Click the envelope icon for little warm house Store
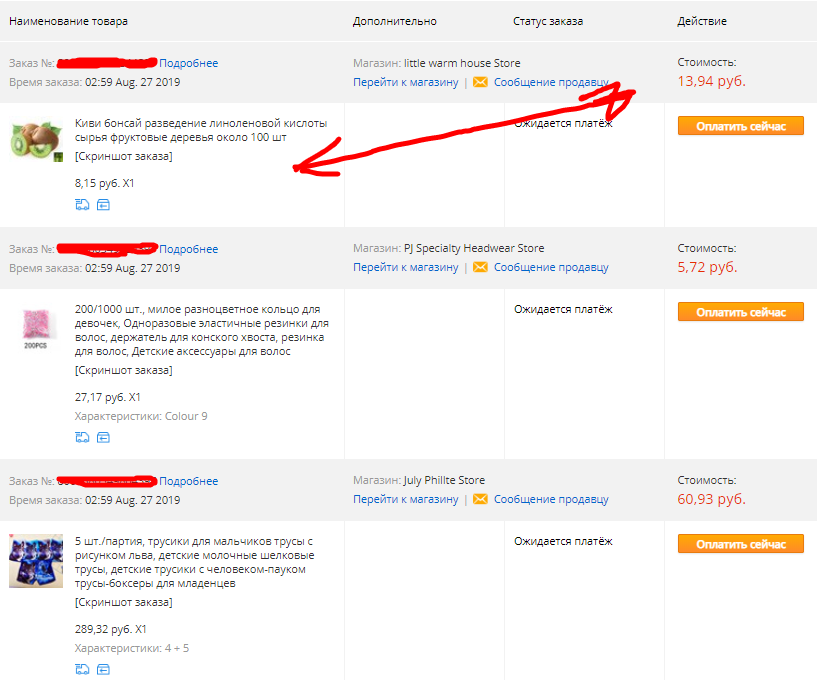This screenshot has width=825, height=680. coord(480,82)
